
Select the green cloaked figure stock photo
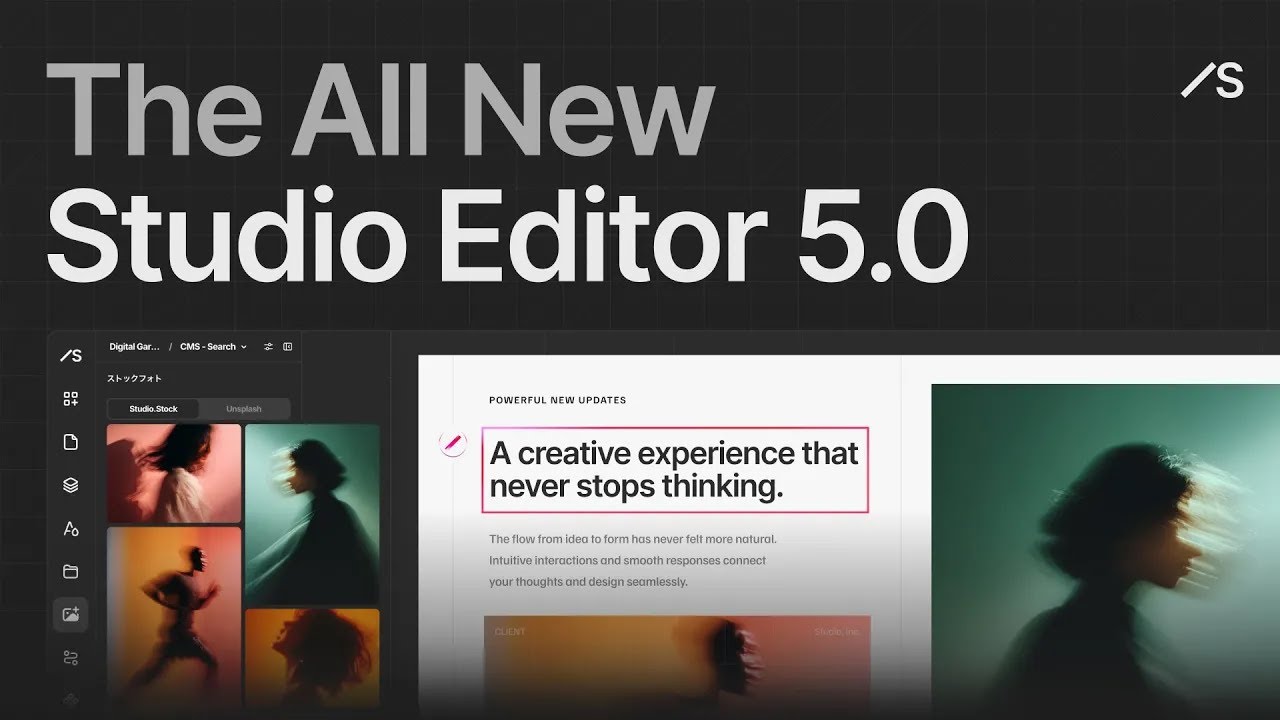click(312, 514)
